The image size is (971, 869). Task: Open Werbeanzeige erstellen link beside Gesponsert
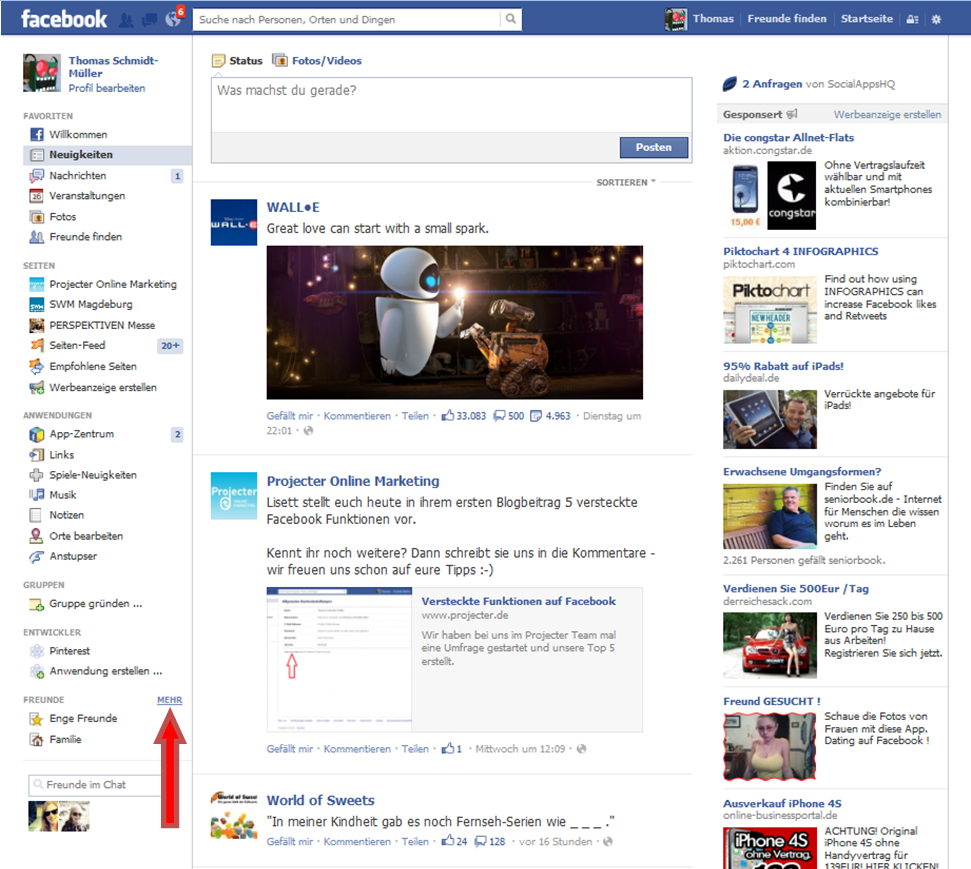887,115
